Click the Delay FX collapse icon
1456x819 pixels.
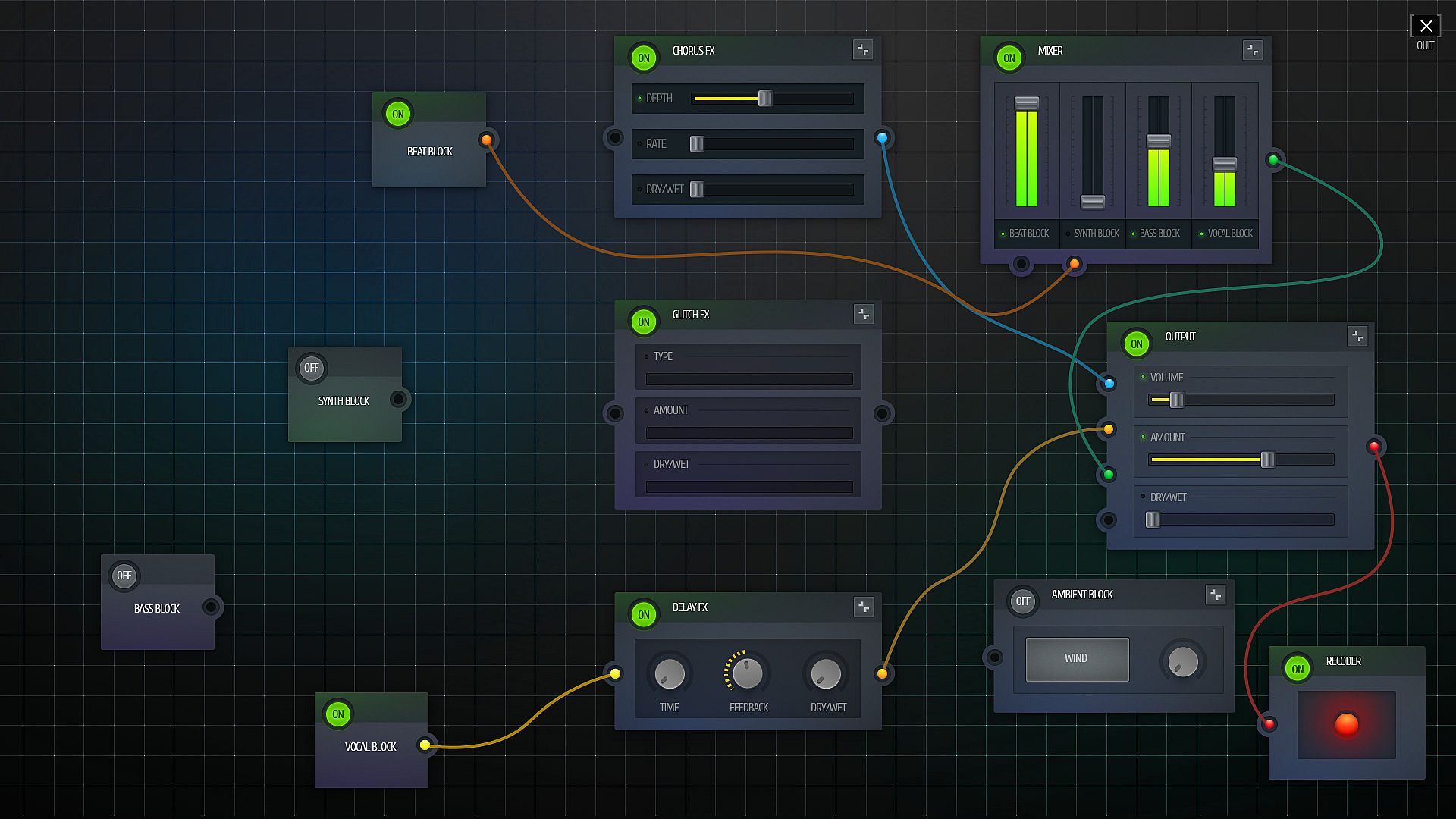point(863,607)
